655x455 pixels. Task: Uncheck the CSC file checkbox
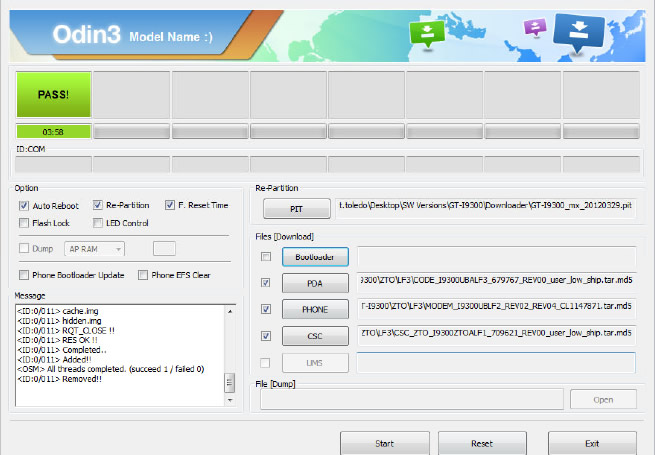[x=266, y=336]
